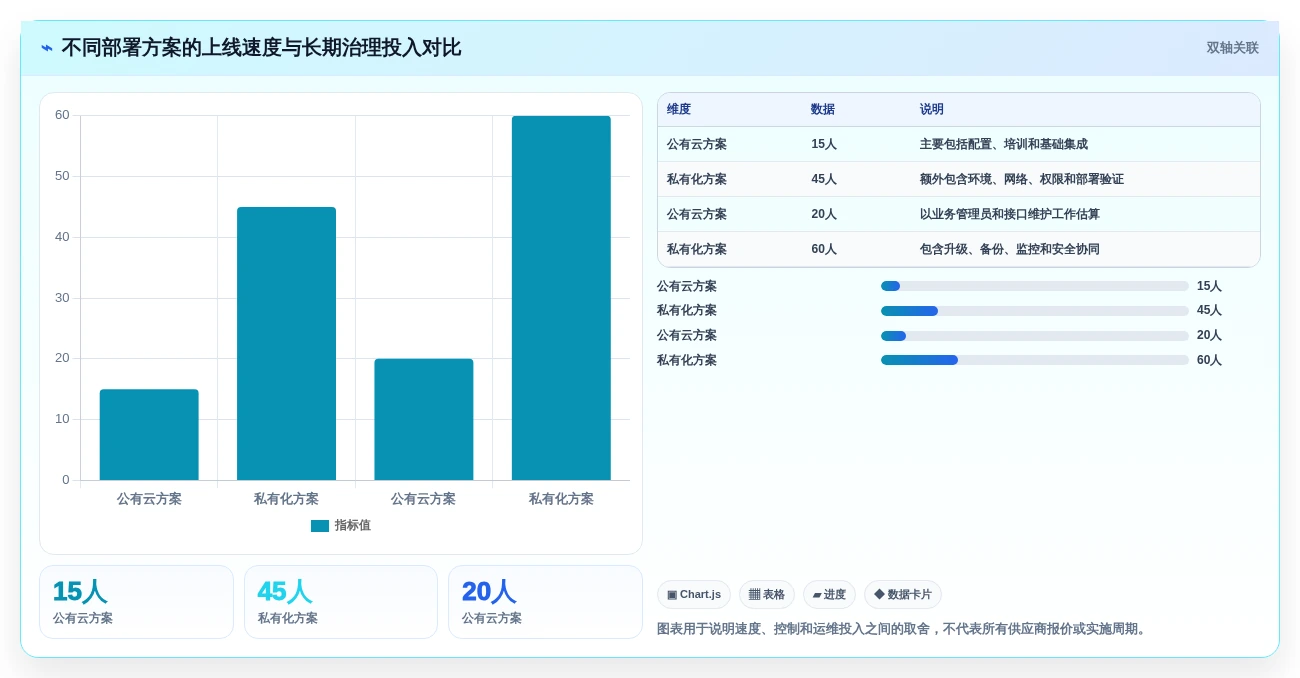The width and height of the screenshot is (1300, 678).
Task: Toggle the 指标值 legend color box
Action: [x=320, y=526]
